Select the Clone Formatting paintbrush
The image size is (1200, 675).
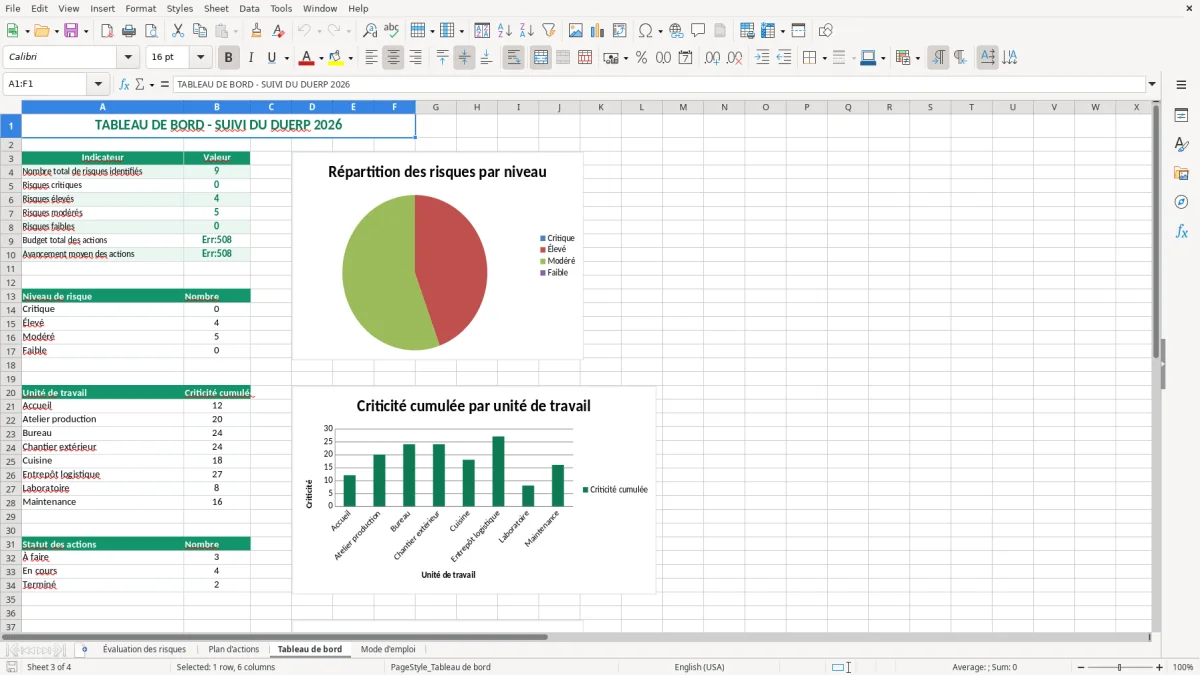coord(257,31)
